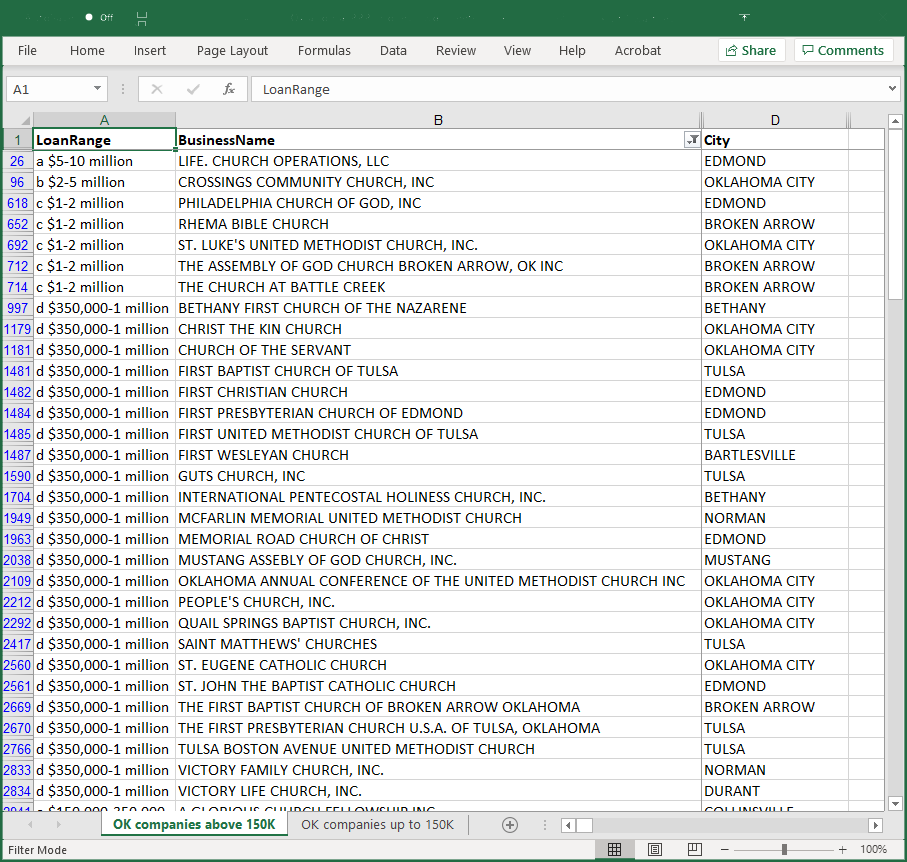
Task: Click the PEOPLE'S CHURCH, INC. cell
Action: (438, 602)
